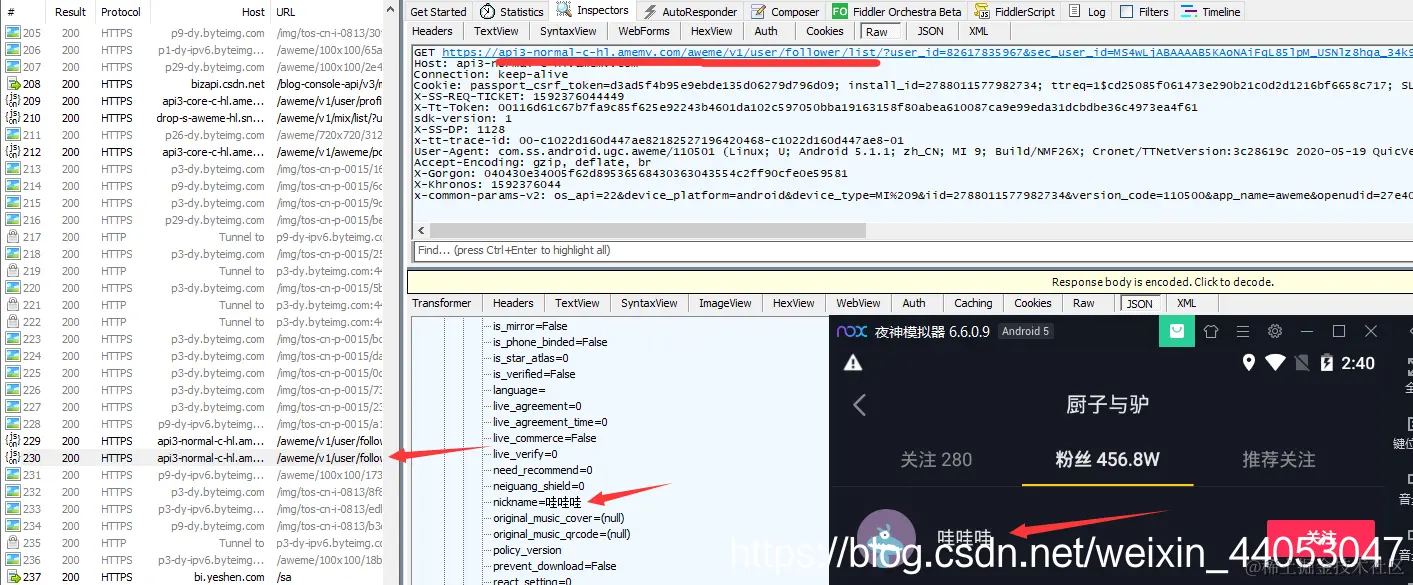Open the AutoResponder tab

coord(689,12)
